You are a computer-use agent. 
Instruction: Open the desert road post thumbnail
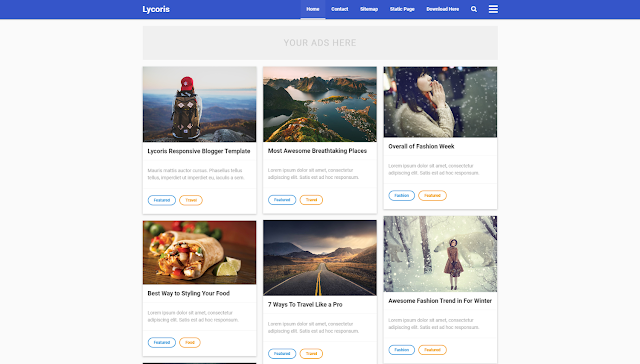point(320,257)
